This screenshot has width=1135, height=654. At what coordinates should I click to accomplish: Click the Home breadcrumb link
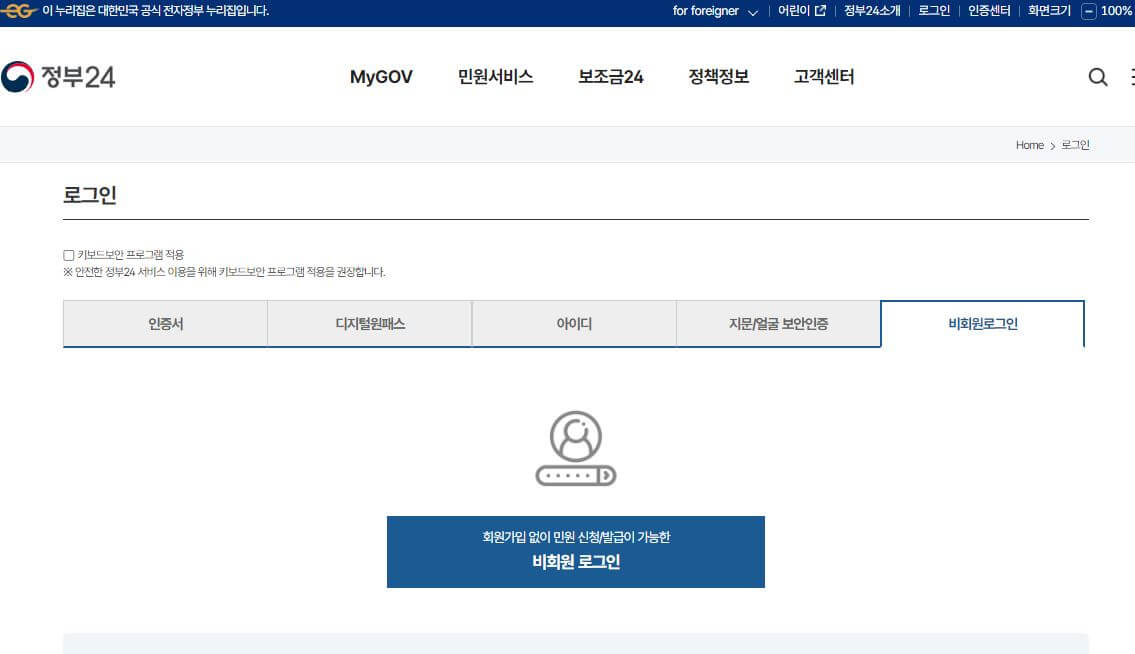1029,145
